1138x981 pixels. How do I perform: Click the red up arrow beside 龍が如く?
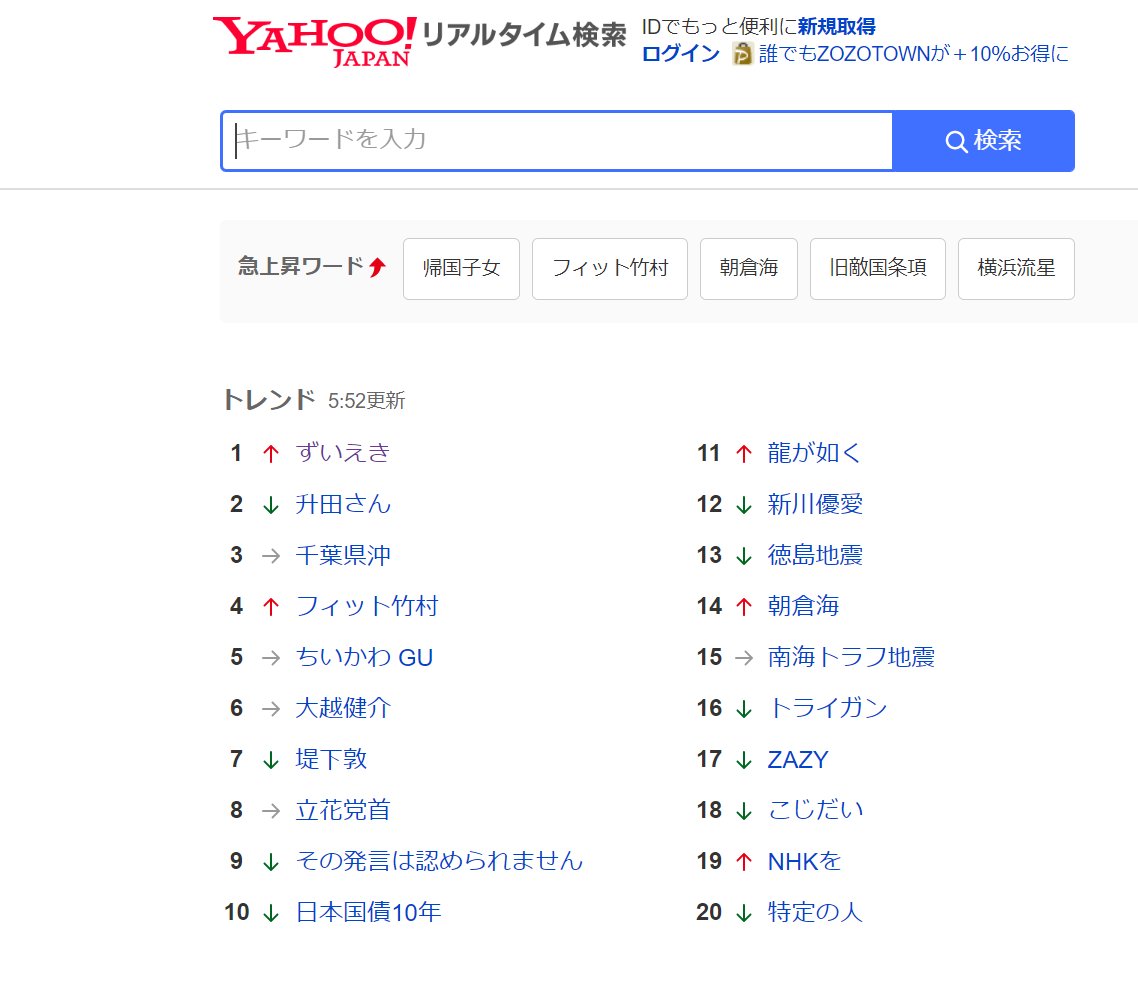[743, 453]
